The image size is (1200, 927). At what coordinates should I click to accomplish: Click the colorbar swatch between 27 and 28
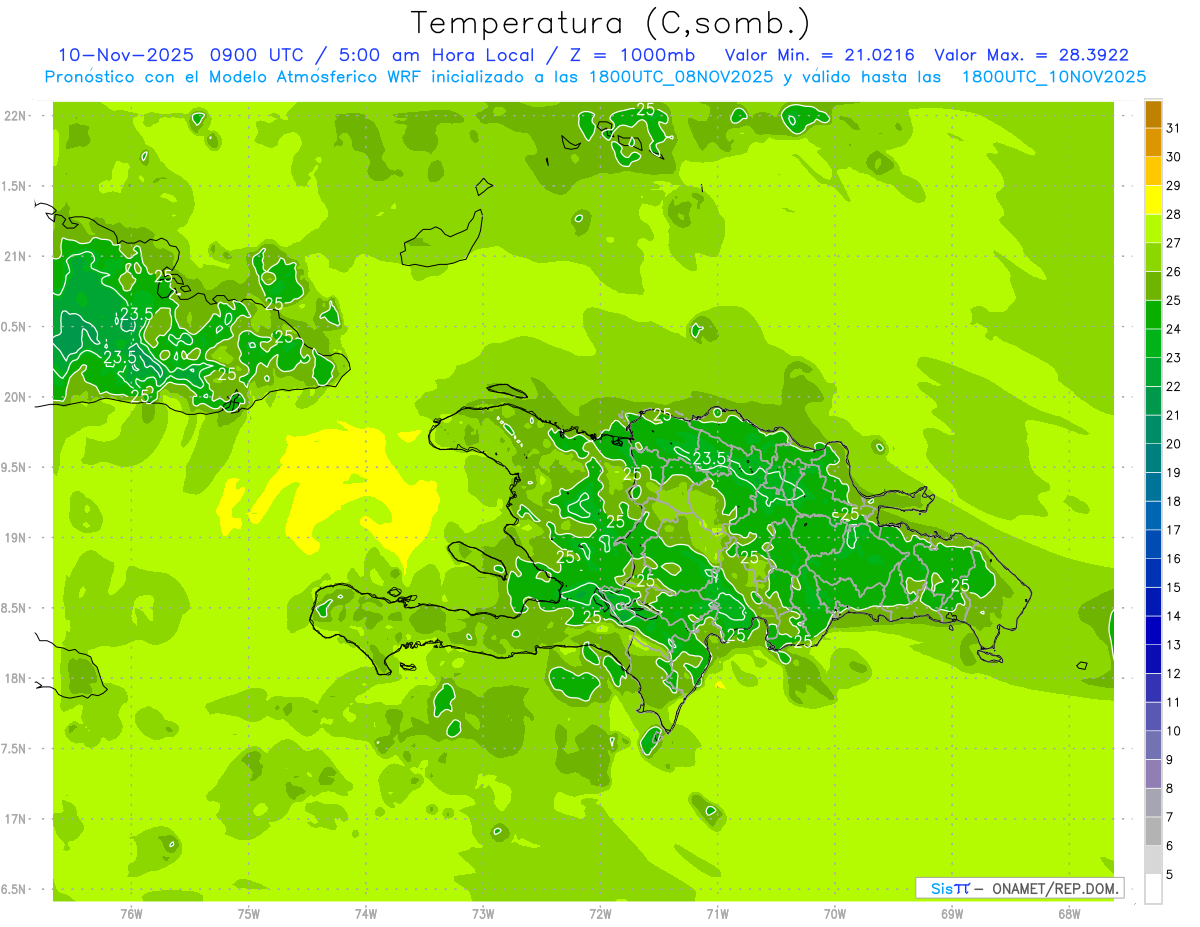coord(1153,229)
